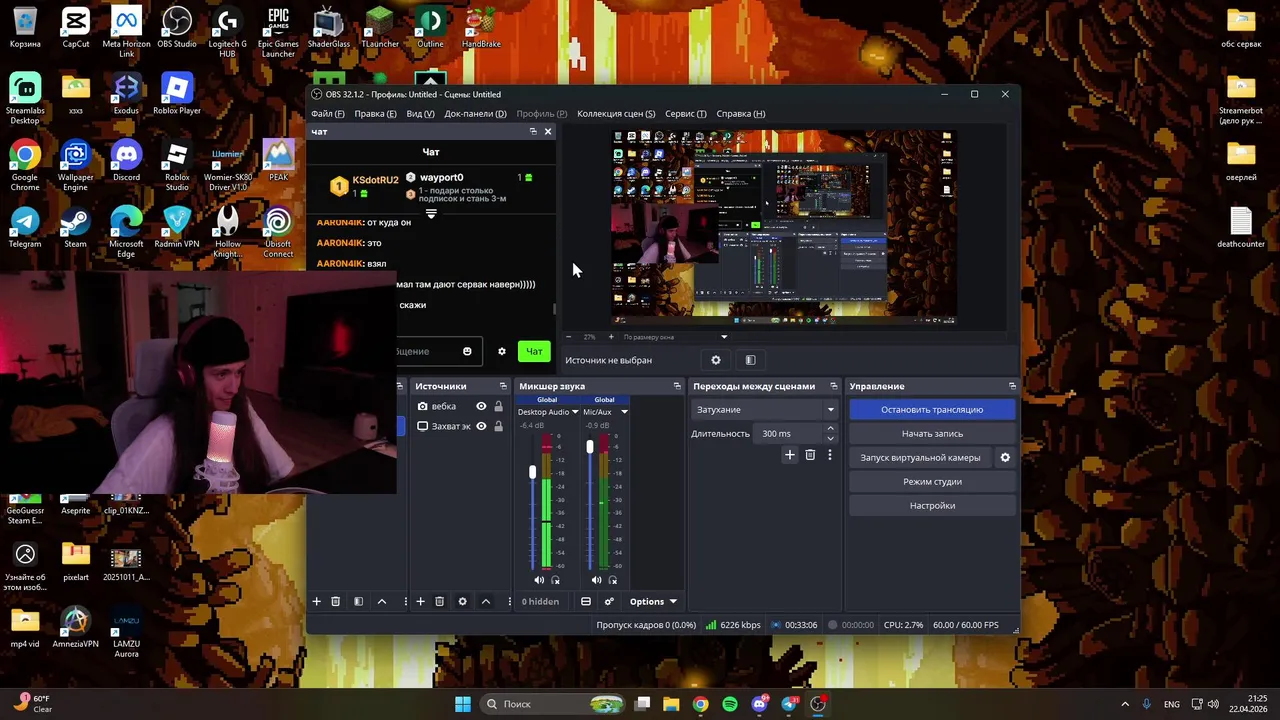Lock the вебка source
This screenshot has width=1280, height=720.
coord(498,406)
